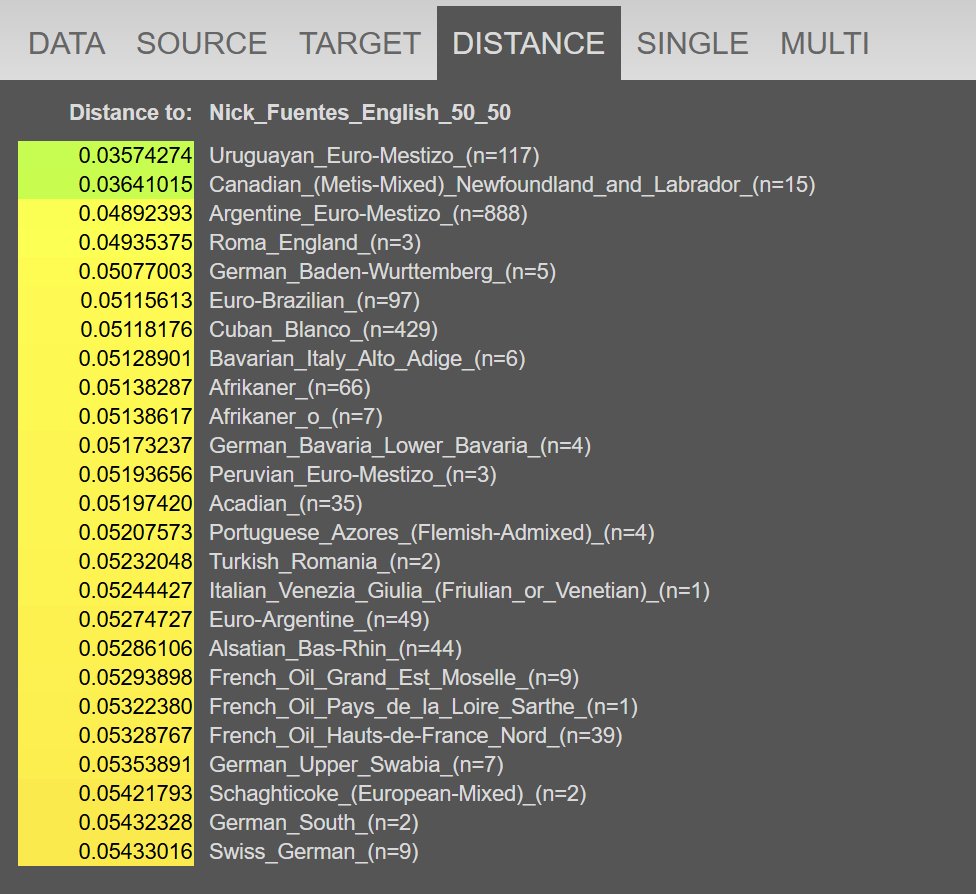
Task: Select the Canadian Metis-Mixed Newfoundland and Labrador row
Action: [x=512, y=185]
